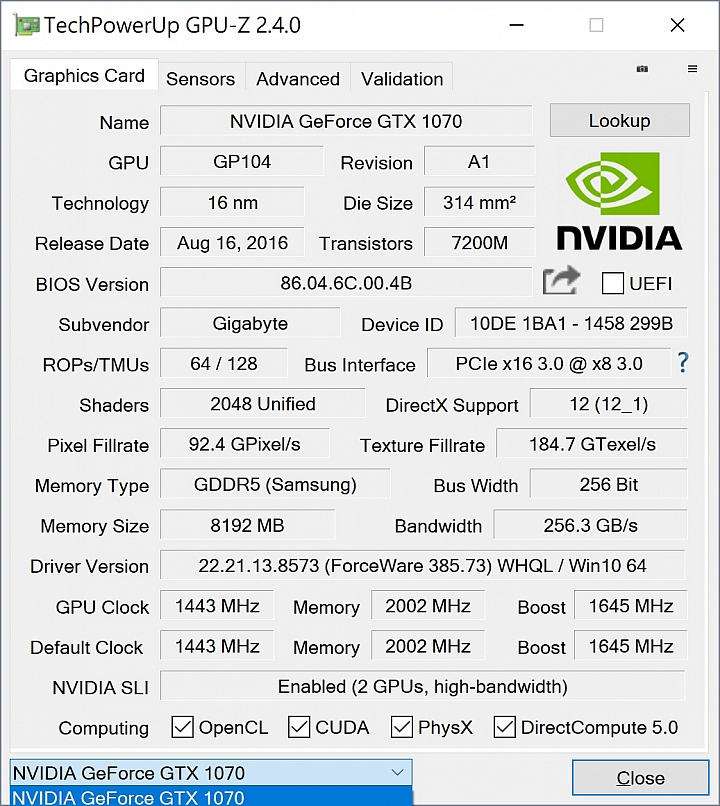
Task: Click the Release Date value Aug 16, 2016
Action: [x=232, y=242]
